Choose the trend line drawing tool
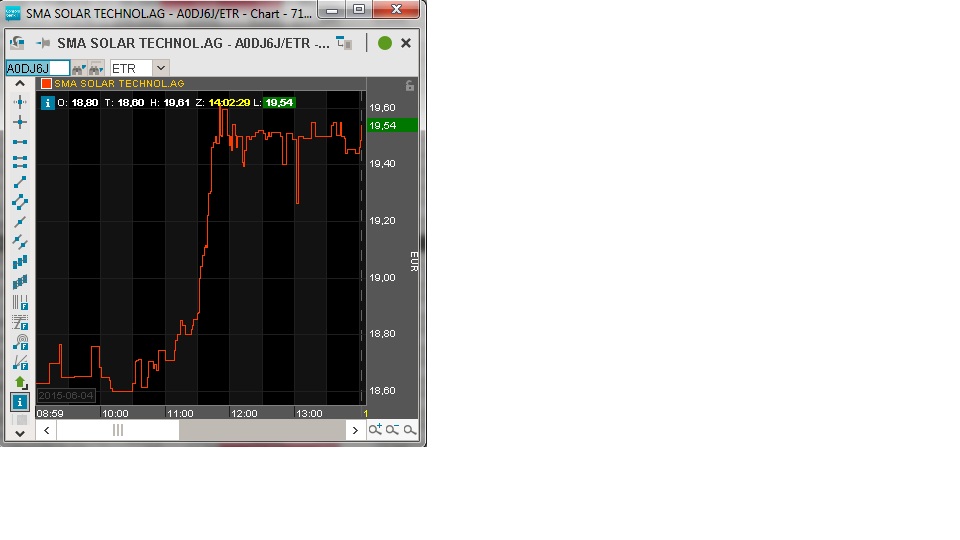The width and height of the screenshot is (960, 540). coord(20,181)
